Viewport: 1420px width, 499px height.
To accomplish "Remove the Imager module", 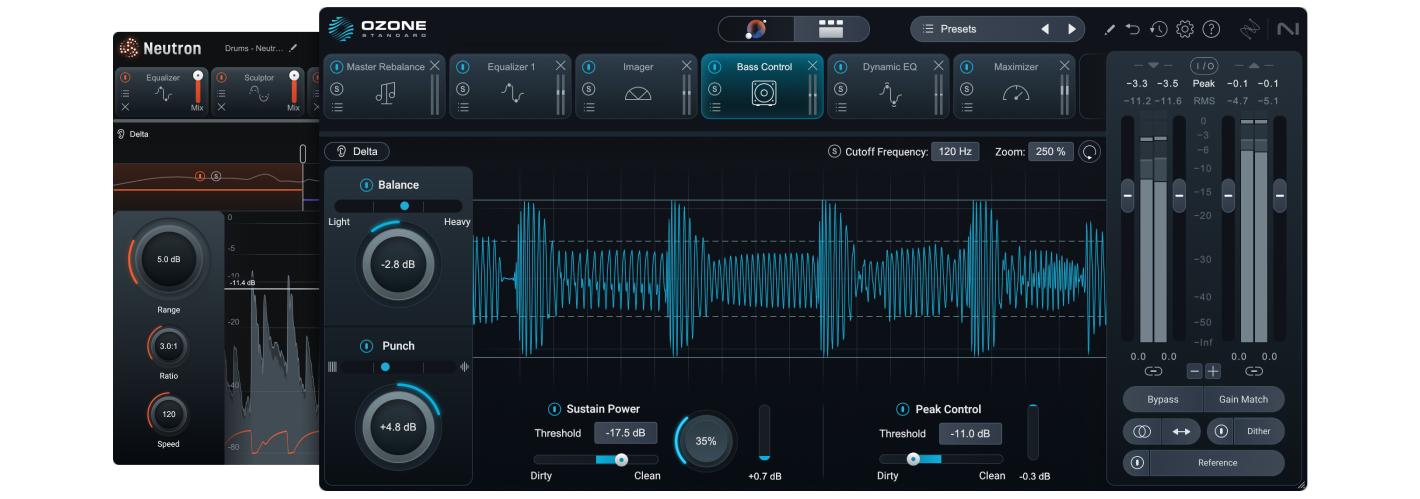I will click(686, 66).
